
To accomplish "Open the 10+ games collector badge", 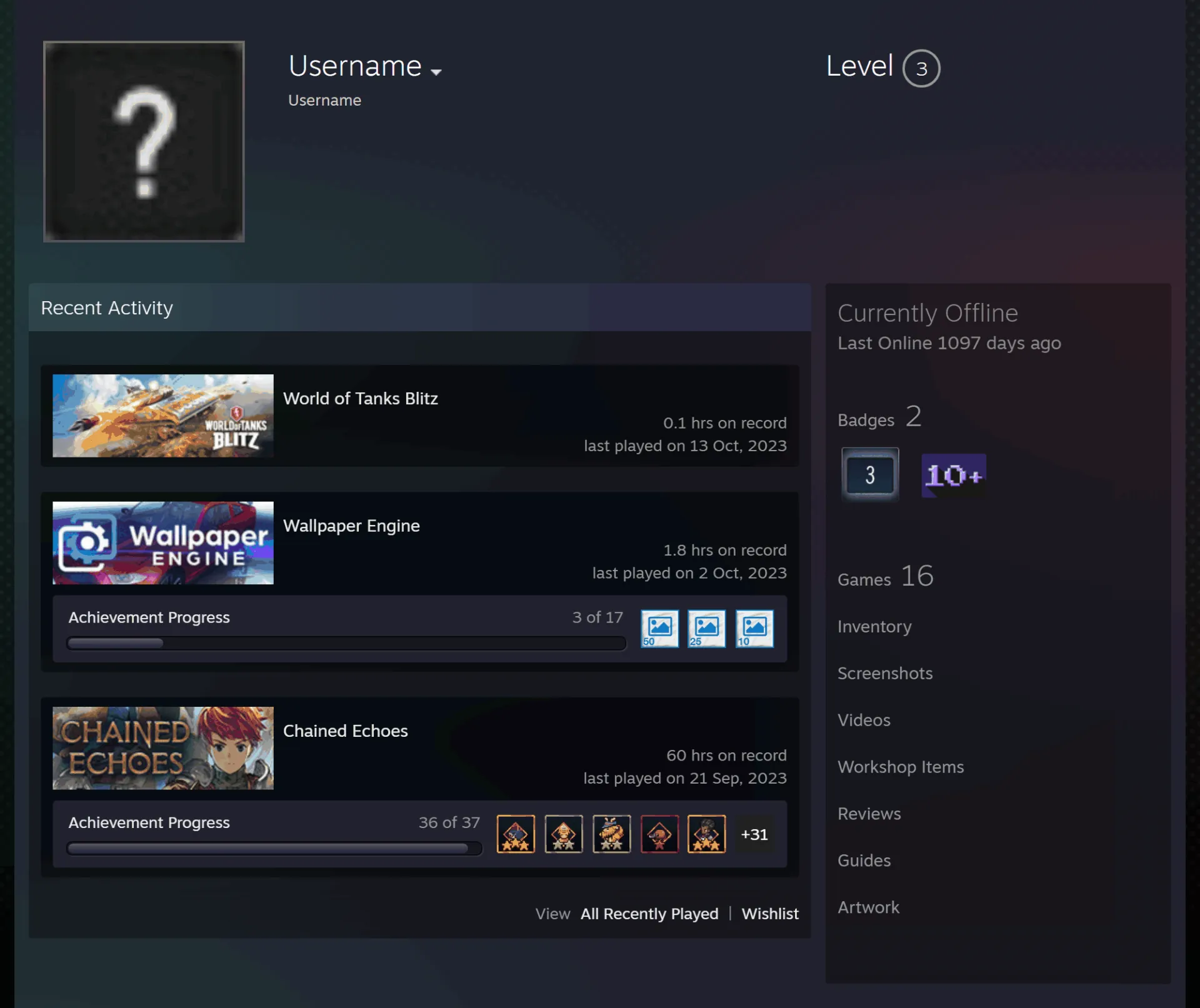I will click(954, 476).
